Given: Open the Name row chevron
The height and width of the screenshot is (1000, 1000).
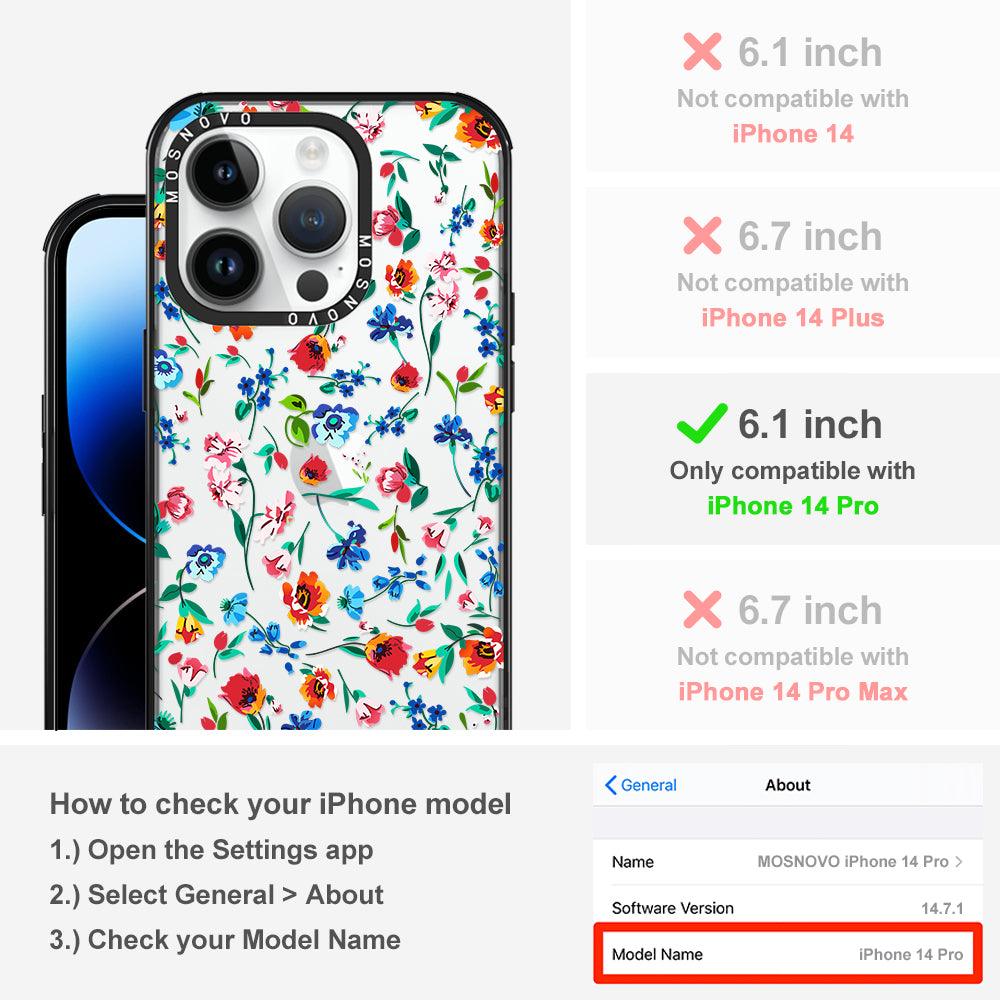Looking at the screenshot, I should pyautogui.click(x=959, y=862).
